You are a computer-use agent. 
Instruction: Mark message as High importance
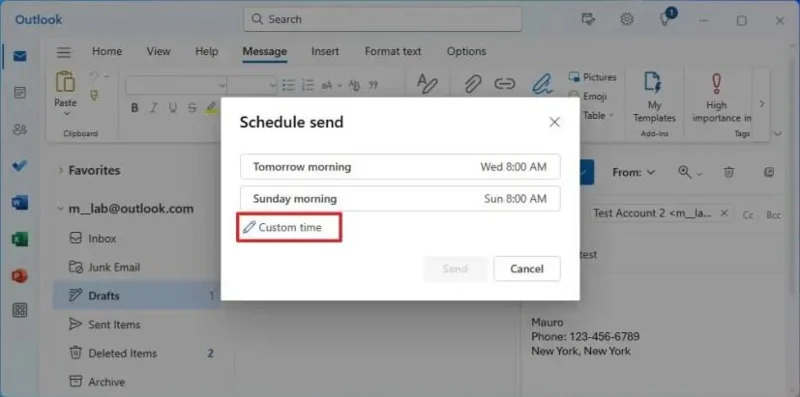point(717,97)
